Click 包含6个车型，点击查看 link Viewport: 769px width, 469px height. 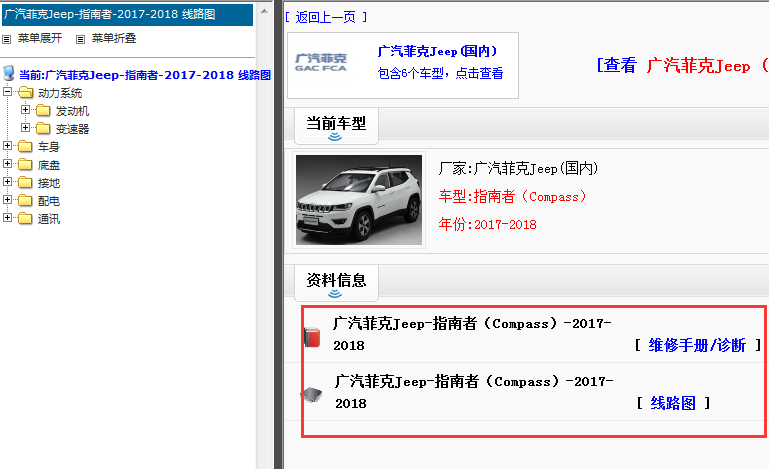440,74
